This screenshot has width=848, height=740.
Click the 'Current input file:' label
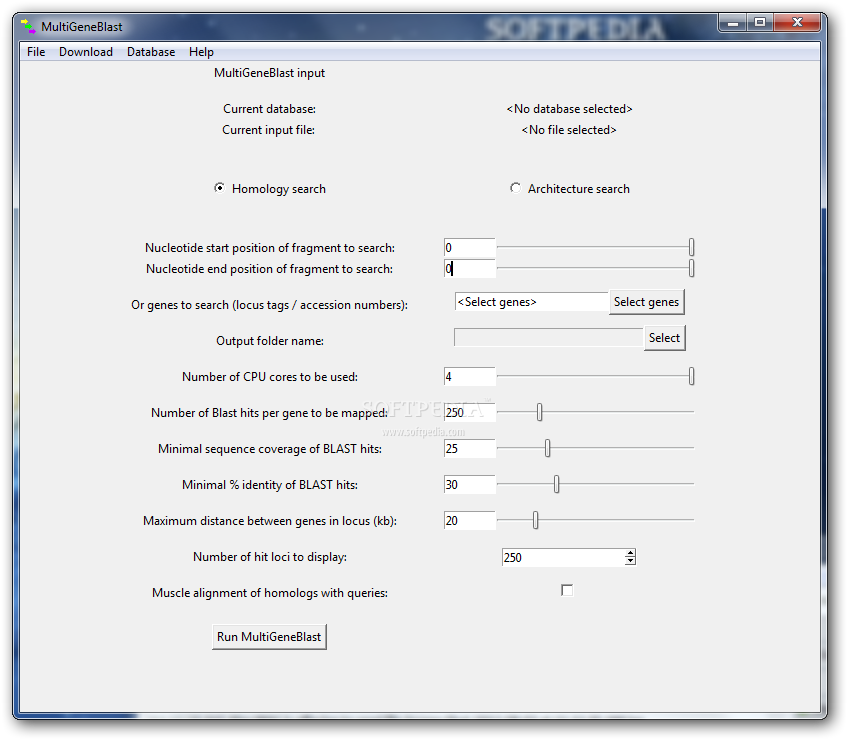269,130
